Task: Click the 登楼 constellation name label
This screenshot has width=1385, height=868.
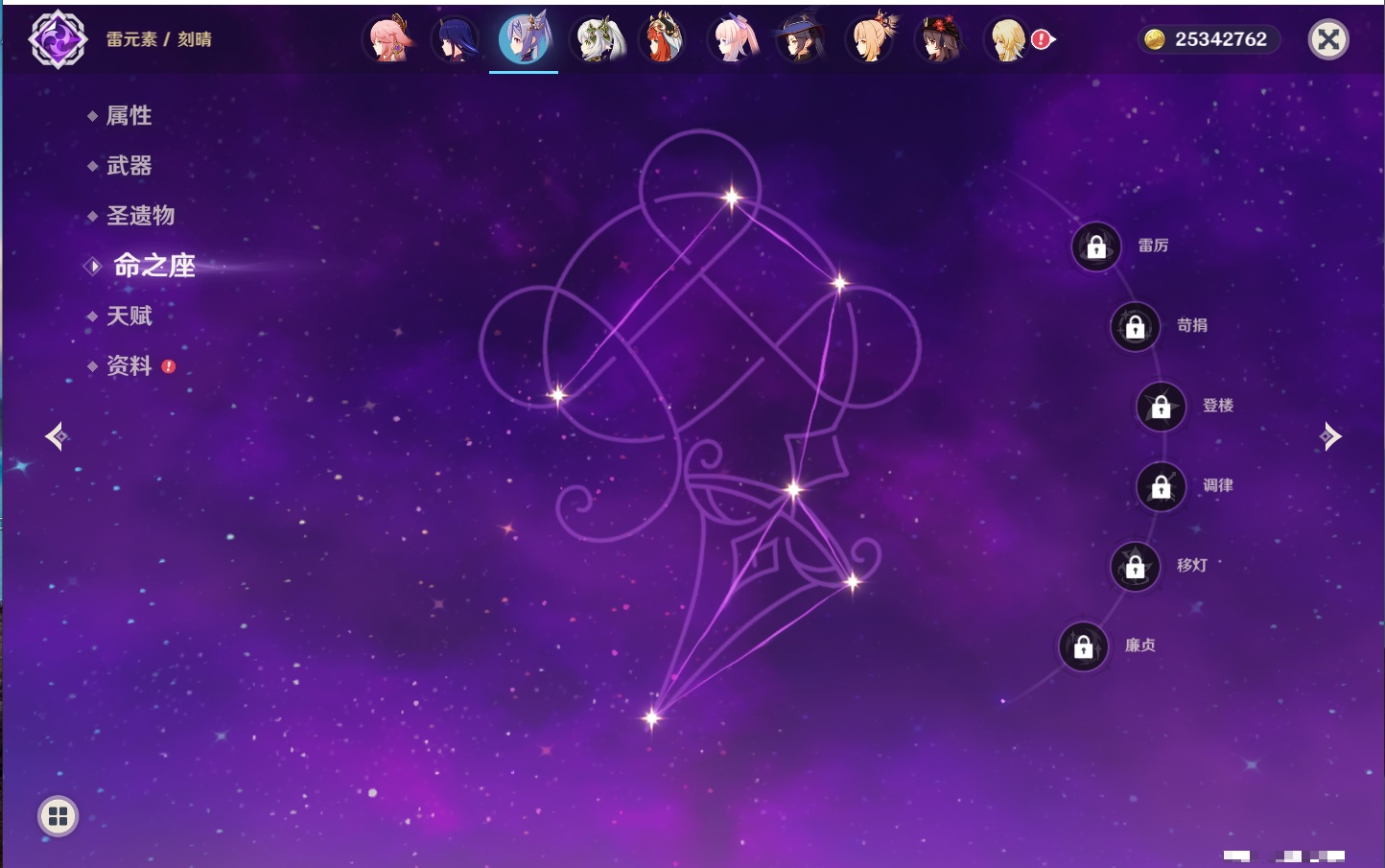Action: click(x=1218, y=405)
